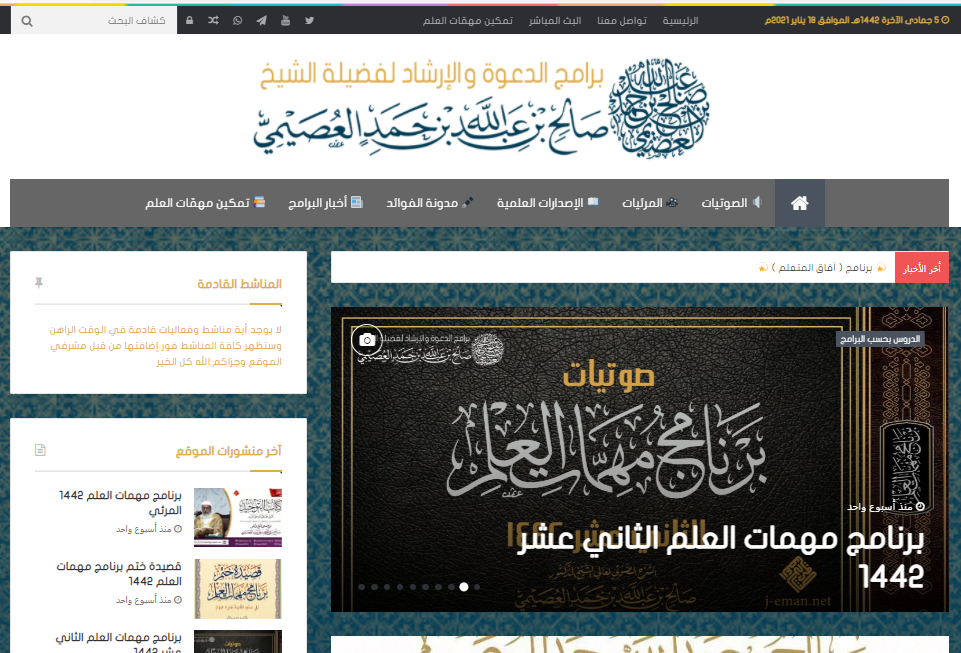Click thumbnail of قصيدة ختم برنامج مهمات العلم
Screen dimensions: 961x653
[238, 589]
